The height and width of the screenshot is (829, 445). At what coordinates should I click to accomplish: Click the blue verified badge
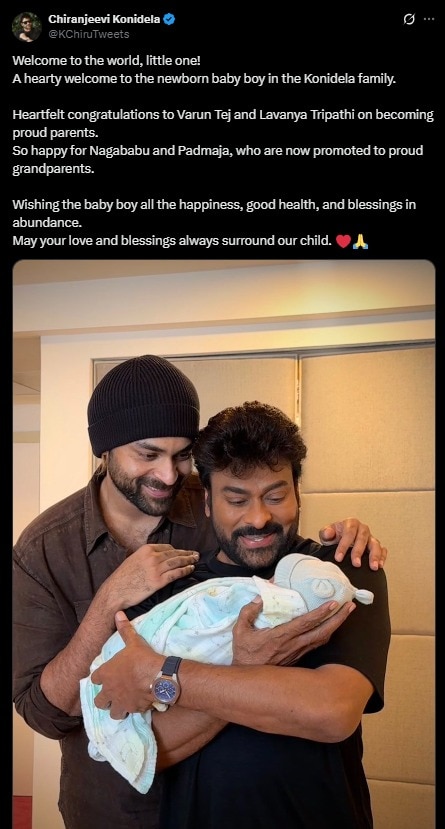[169, 20]
